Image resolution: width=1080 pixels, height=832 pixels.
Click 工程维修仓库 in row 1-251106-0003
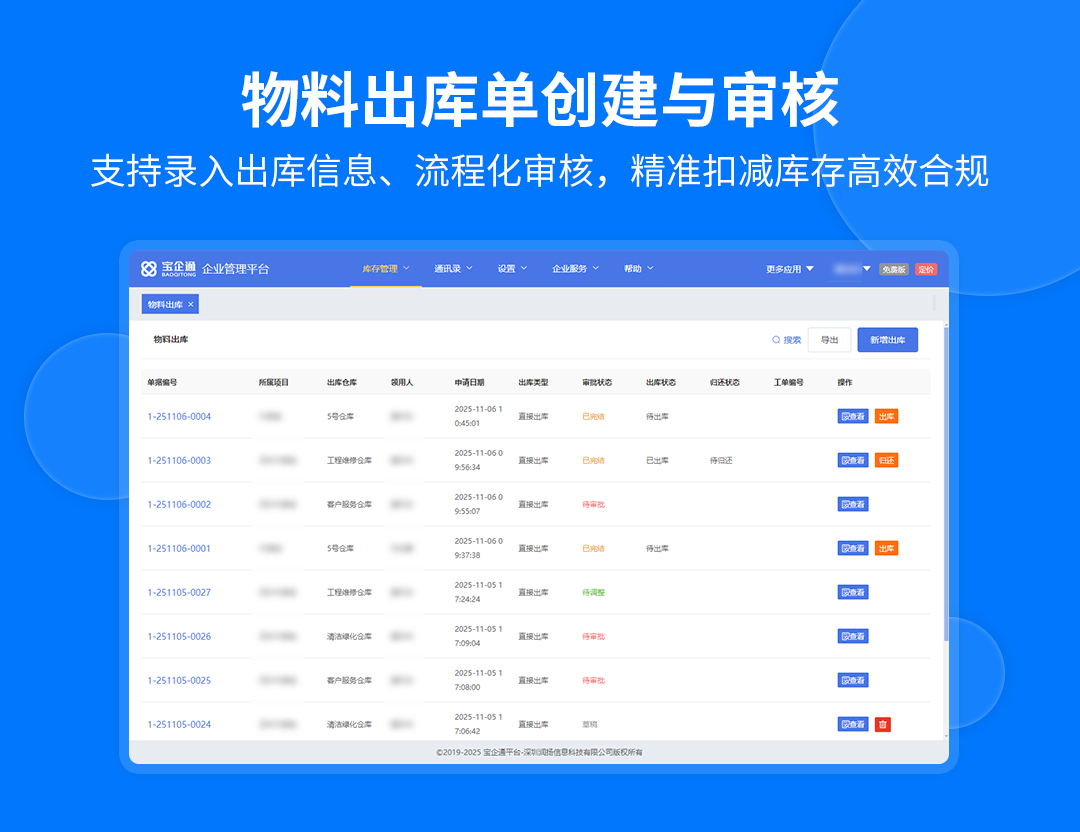[349, 461]
